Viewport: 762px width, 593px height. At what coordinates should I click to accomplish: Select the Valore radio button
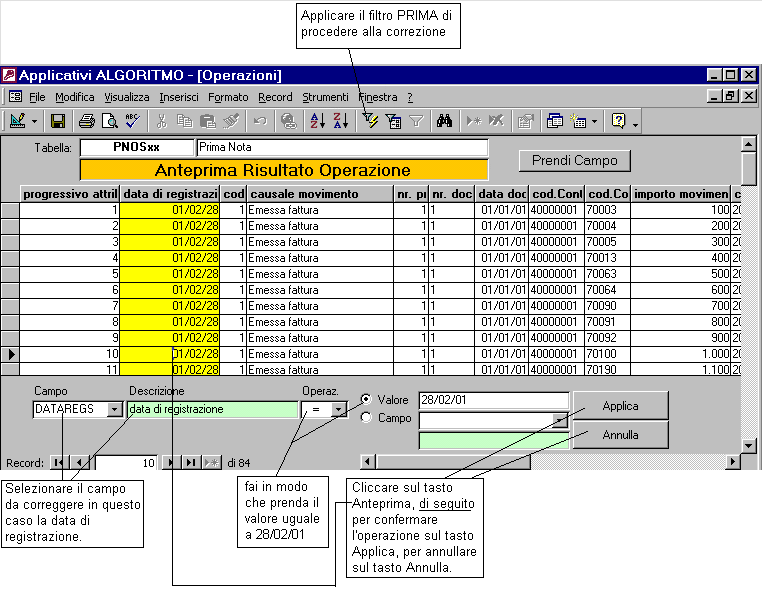(366, 399)
